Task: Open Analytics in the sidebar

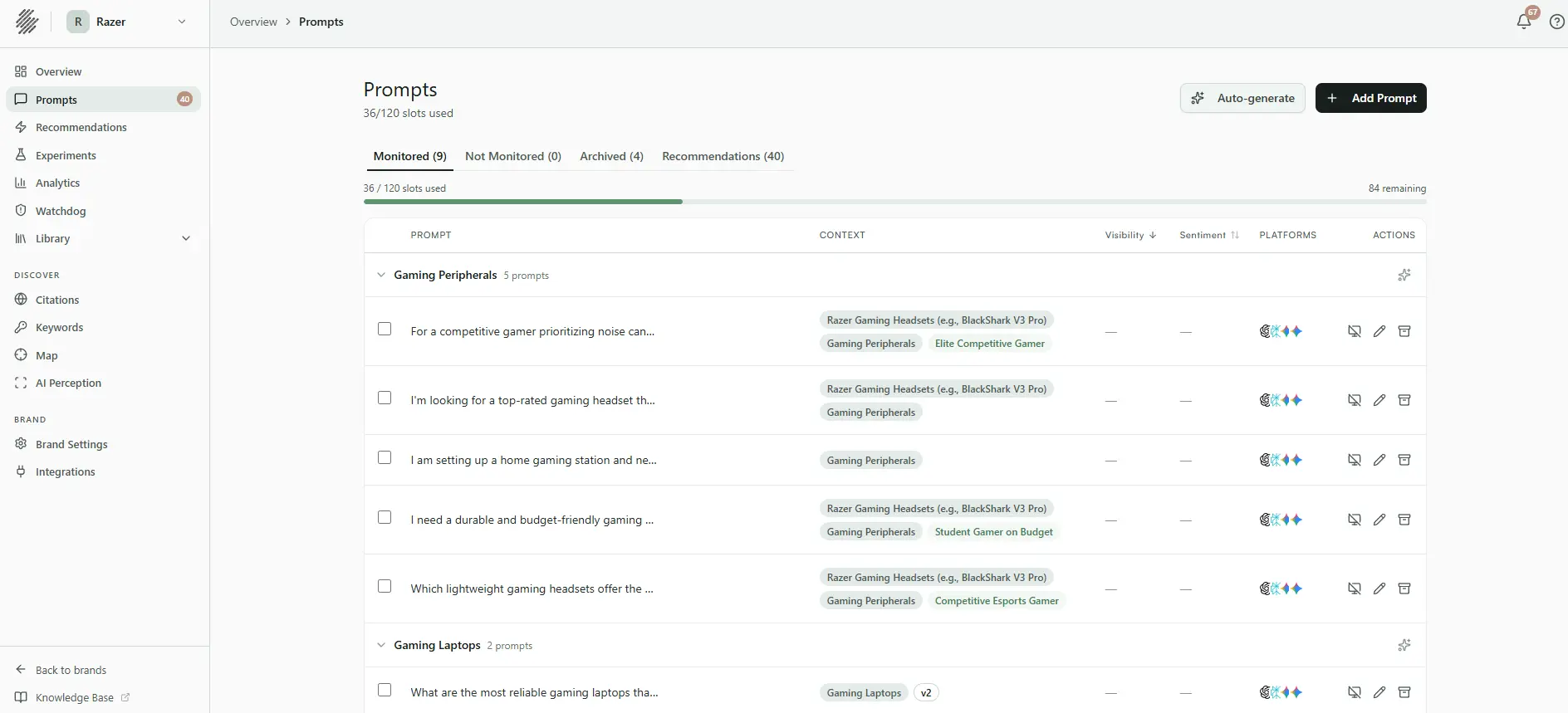Action: (x=104, y=183)
